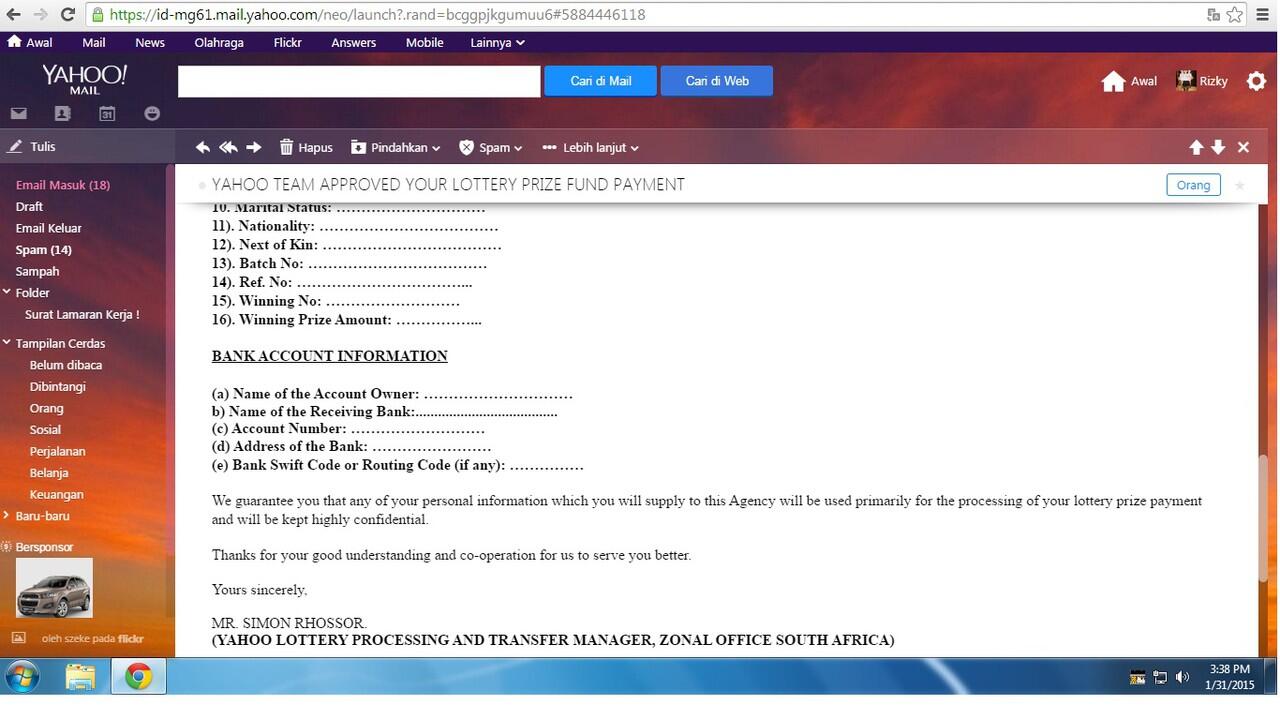Click the sponsored car thumbnail
Image resolution: width=1280 pixels, height=720 pixels.
[54, 588]
